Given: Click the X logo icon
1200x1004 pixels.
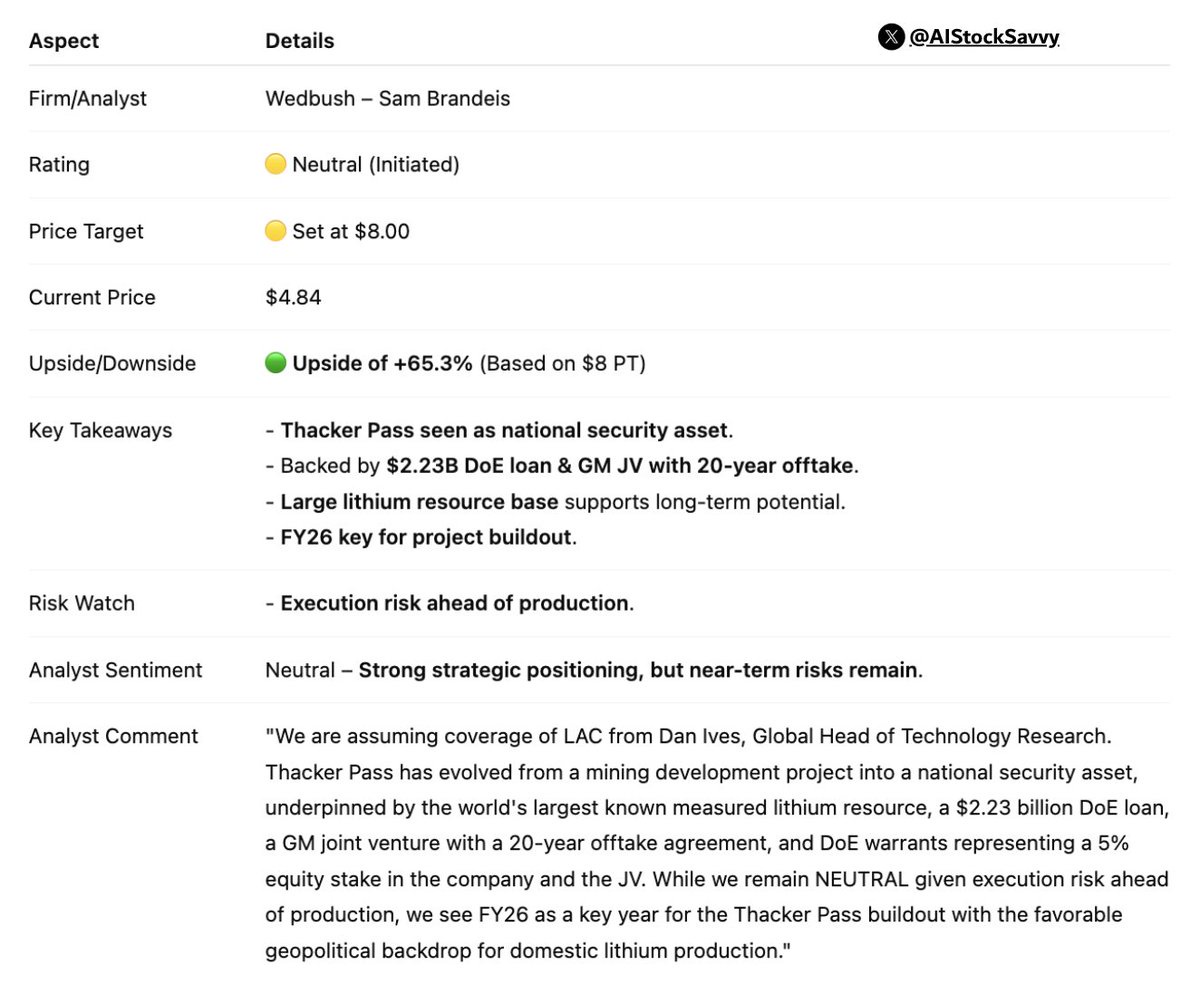Looking at the screenshot, I should tap(890, 38).
